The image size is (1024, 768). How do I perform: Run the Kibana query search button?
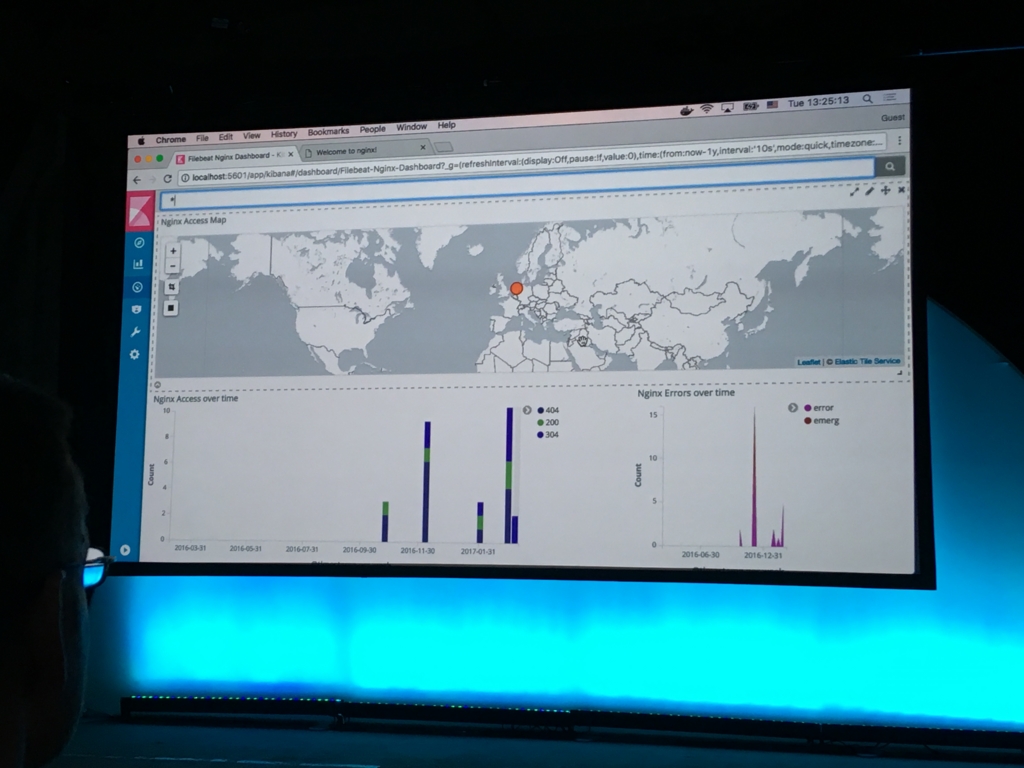click(x=889, y=167)
